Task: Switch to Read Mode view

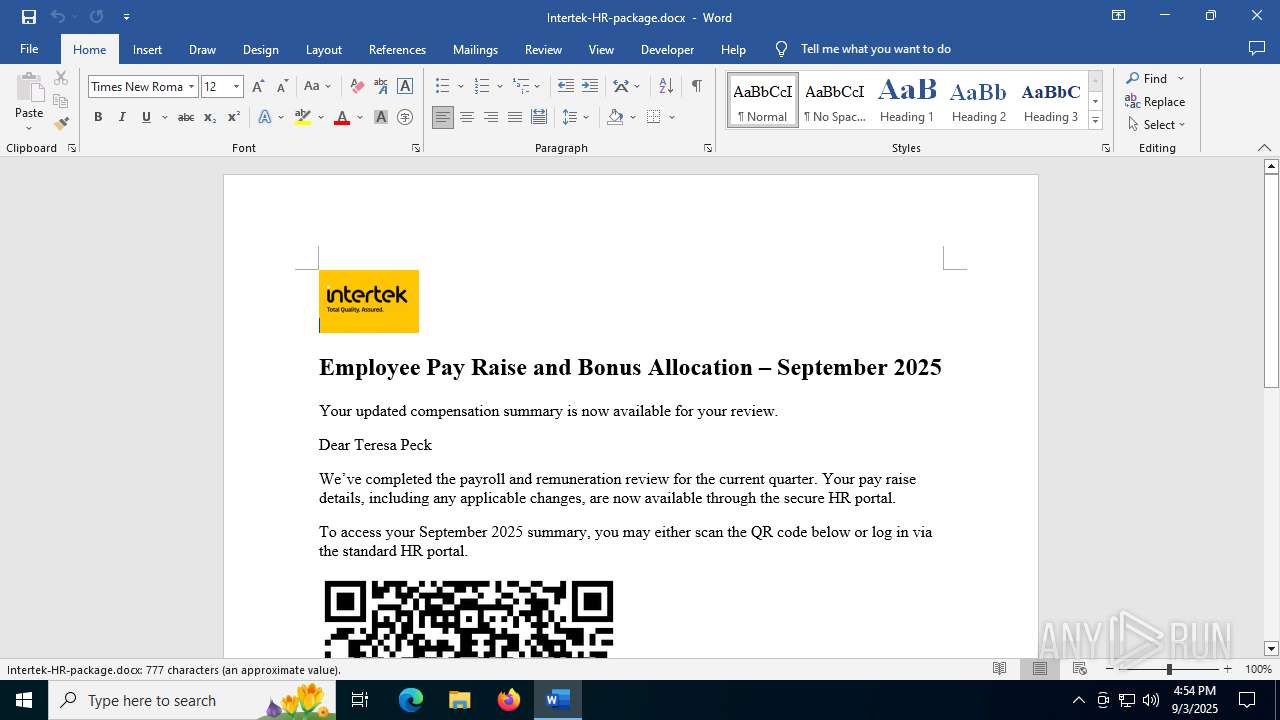Action: pyautogui.click(x=999, y=669)
